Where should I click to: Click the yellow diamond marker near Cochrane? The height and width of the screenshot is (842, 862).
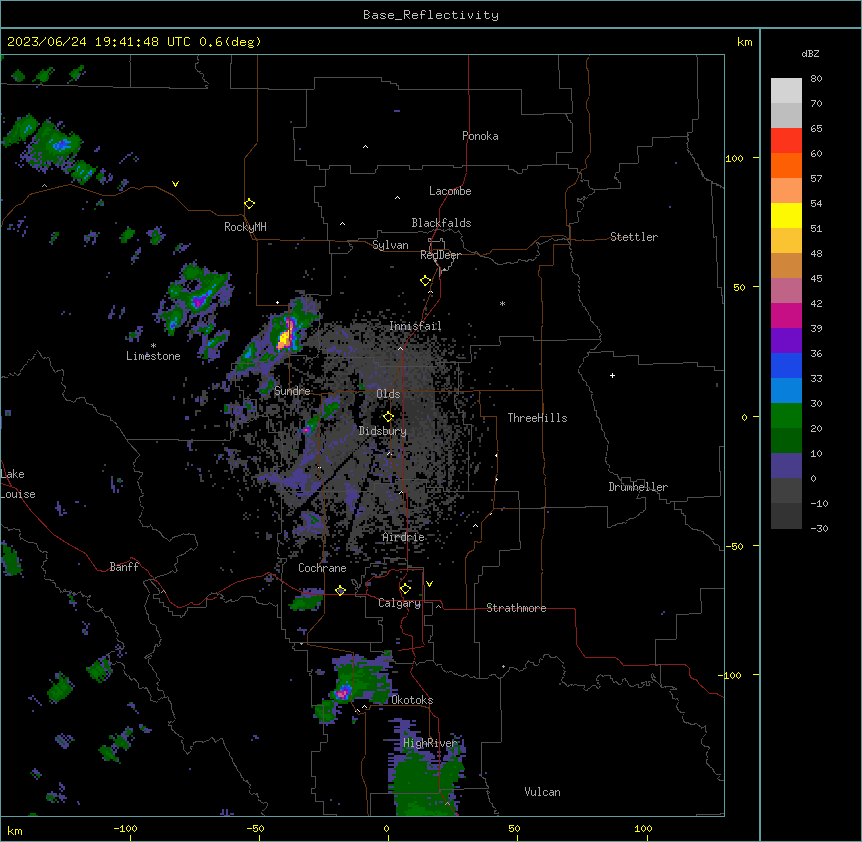coord(340,590)
